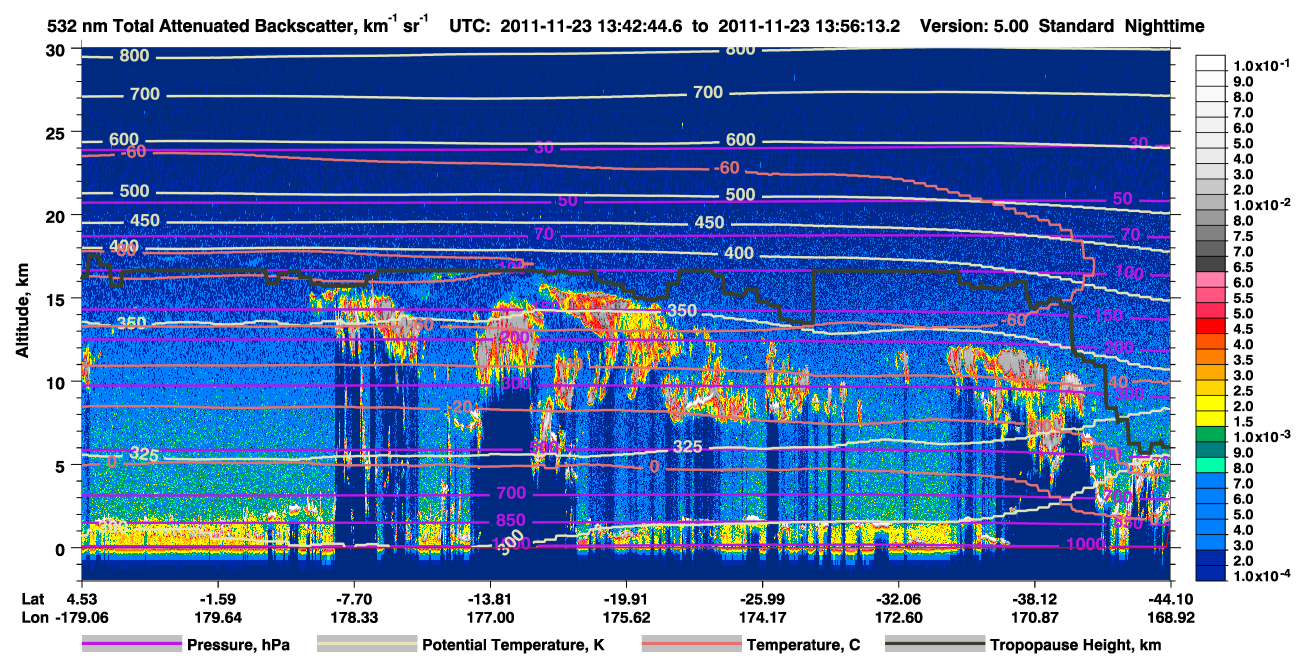
Task: Click the 'Version: 5.00 Standard Nighttime' text
Action: pos(1062,27)
